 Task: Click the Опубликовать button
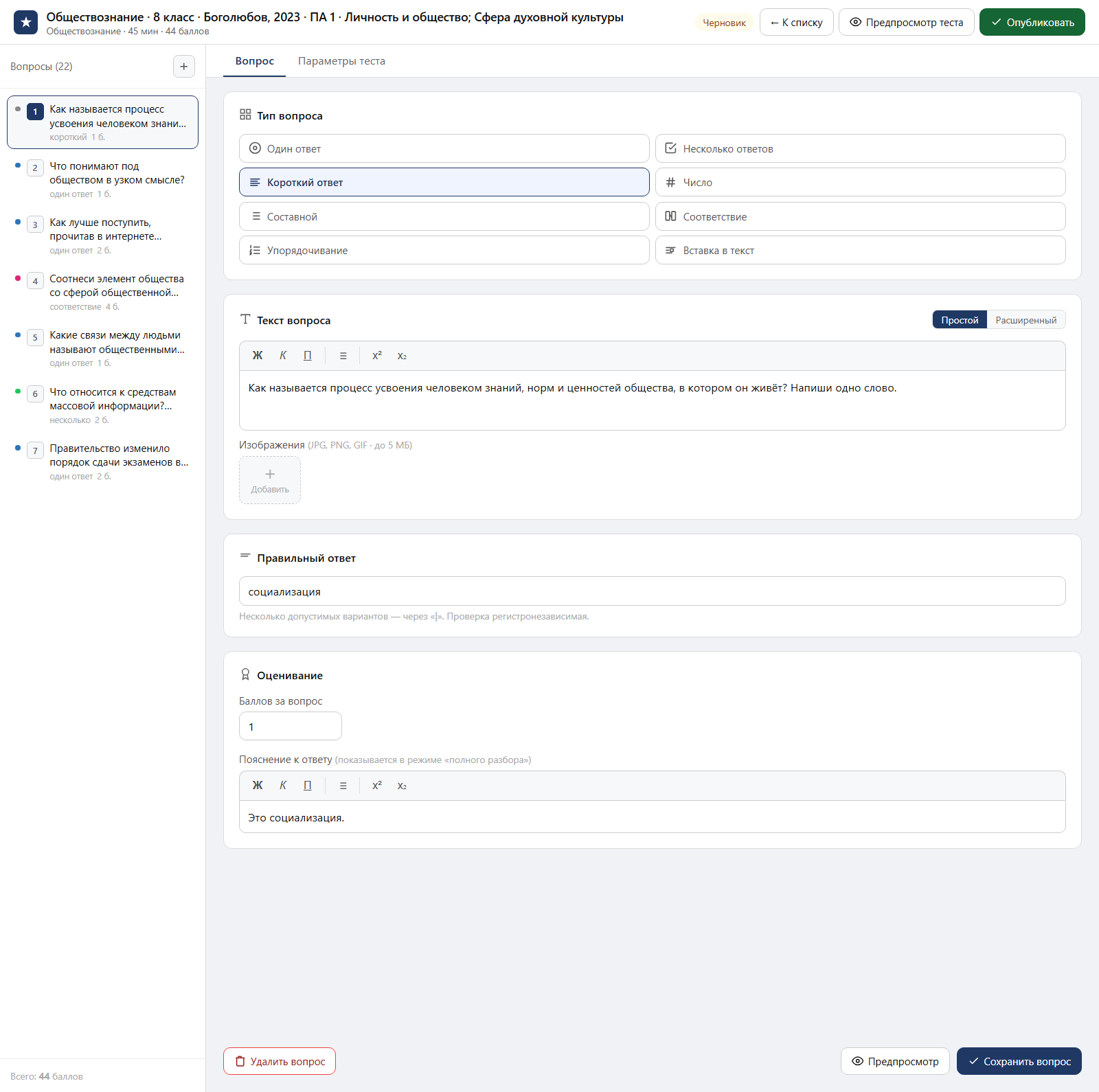[1032, 22]
